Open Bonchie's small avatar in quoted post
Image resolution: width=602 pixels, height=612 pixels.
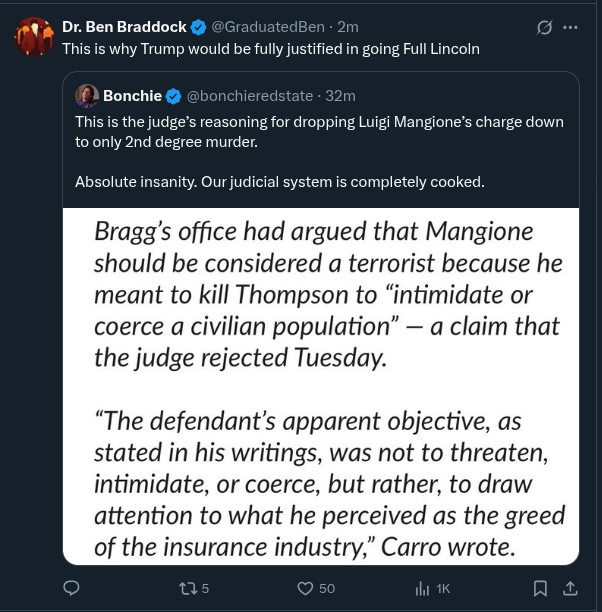coord(87,96)
